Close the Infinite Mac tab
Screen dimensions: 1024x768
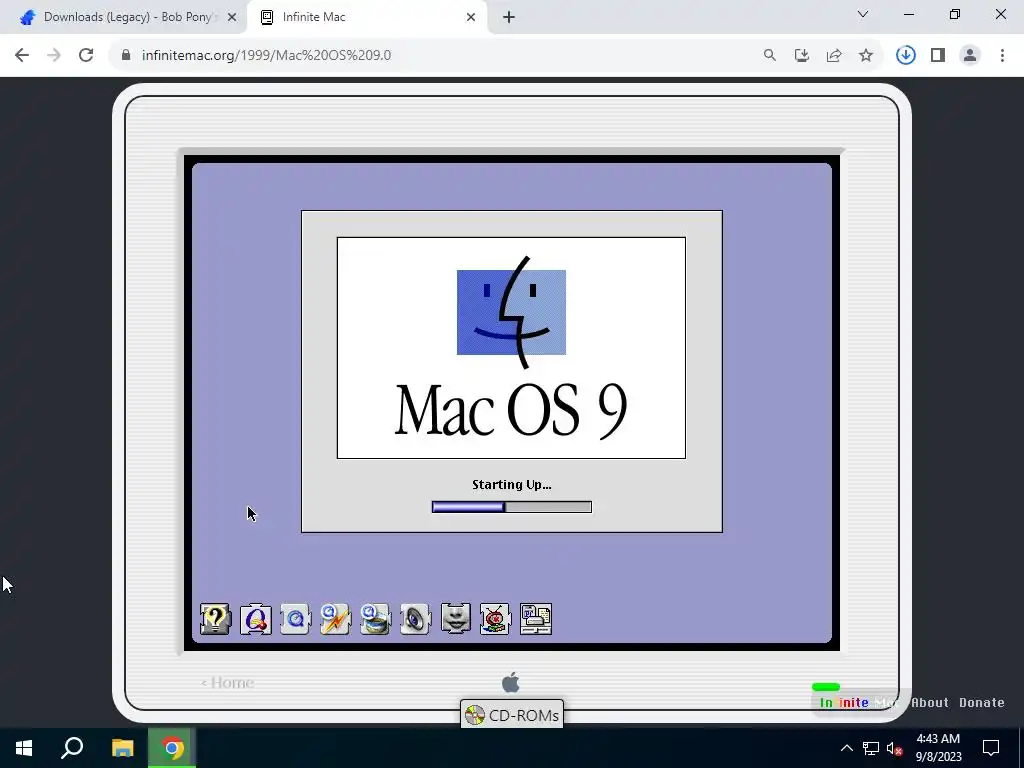click(x=471, y=18)
